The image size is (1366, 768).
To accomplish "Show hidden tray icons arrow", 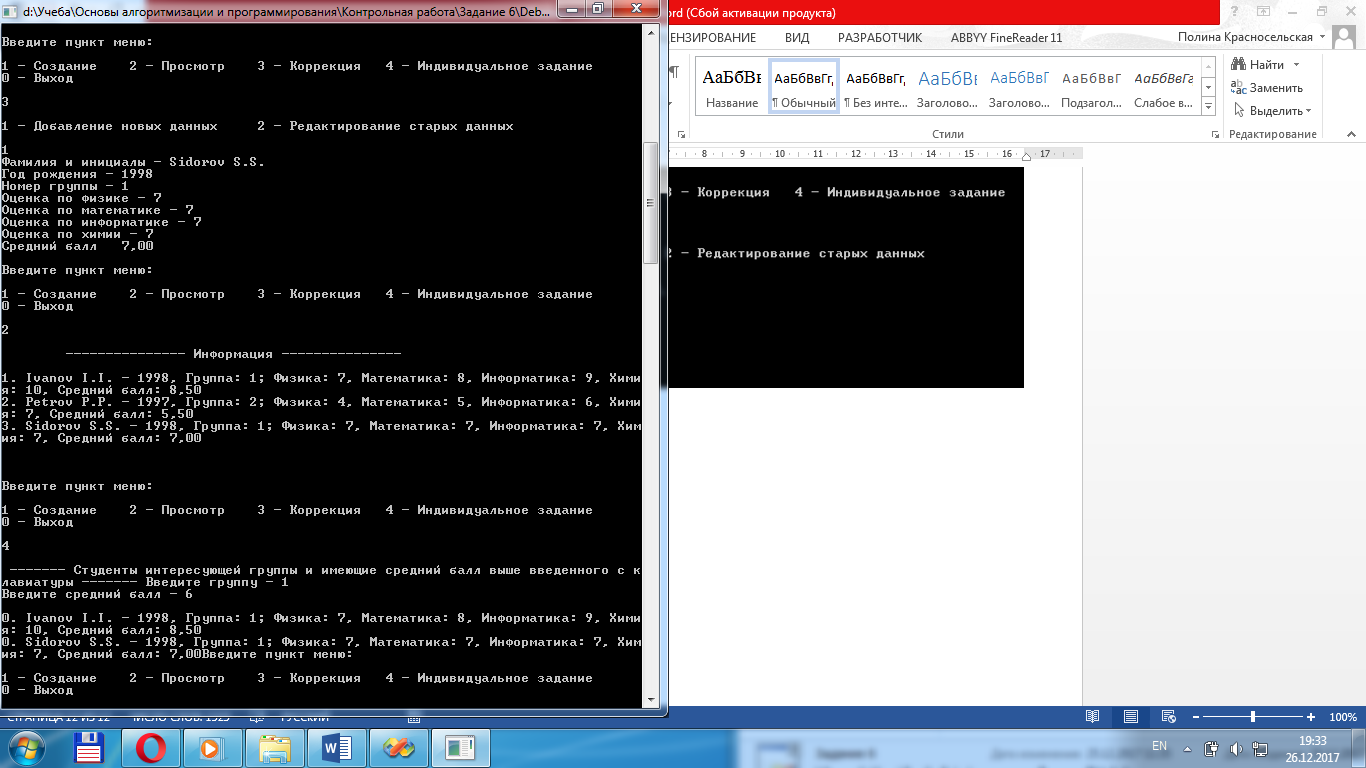I will [x=1187, y=748].
